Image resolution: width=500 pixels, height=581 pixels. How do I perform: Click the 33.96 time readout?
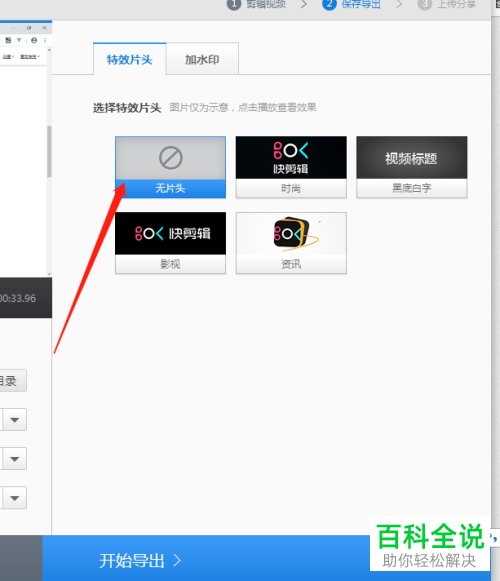tap(17, 298)
